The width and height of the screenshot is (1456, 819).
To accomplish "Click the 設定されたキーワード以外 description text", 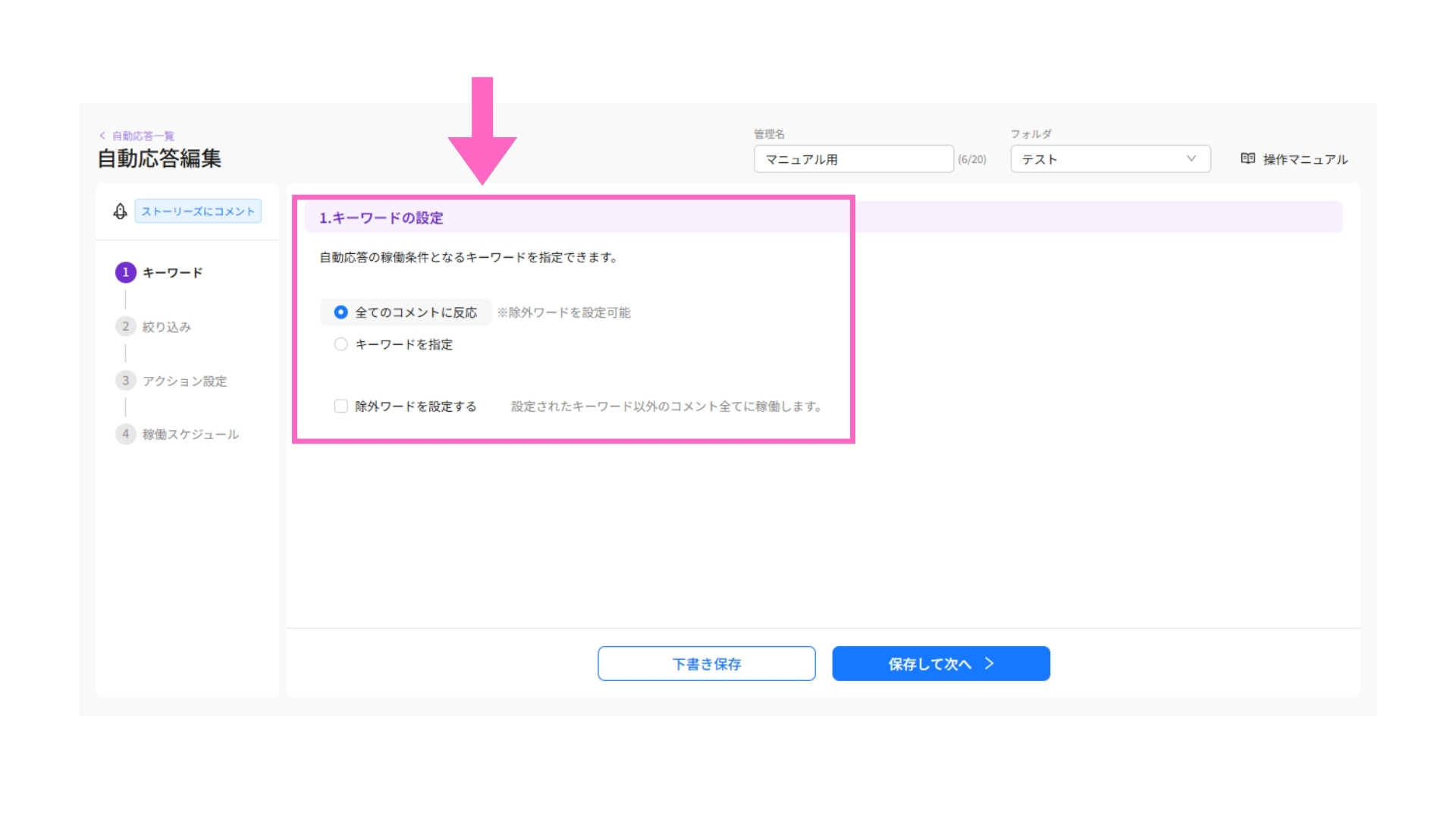I will click(x=667, y=406).
